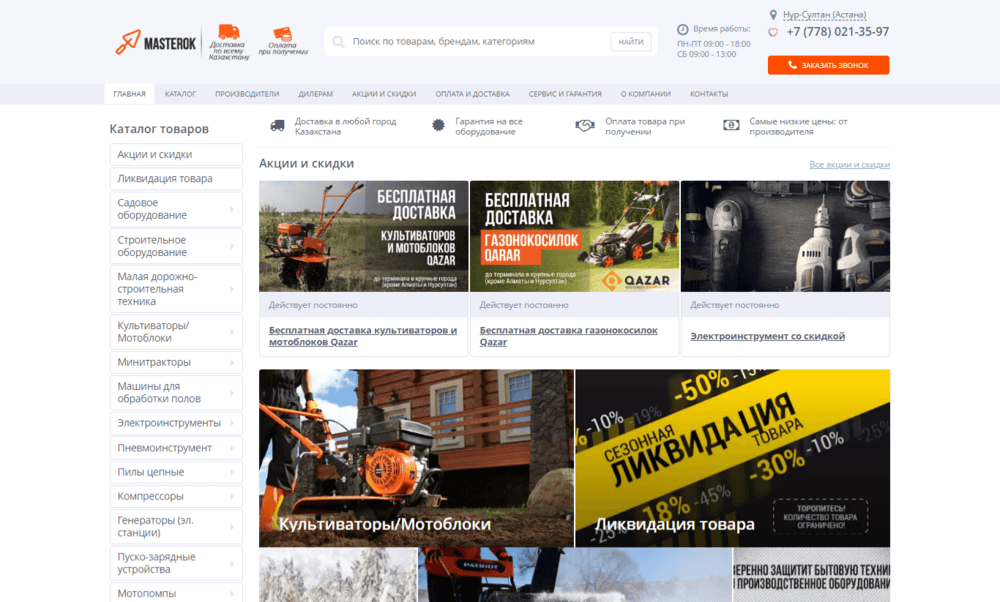Screen dimensions: 1000x602
Task: Click the clock icon near working hours
Action: pos(682,29)
